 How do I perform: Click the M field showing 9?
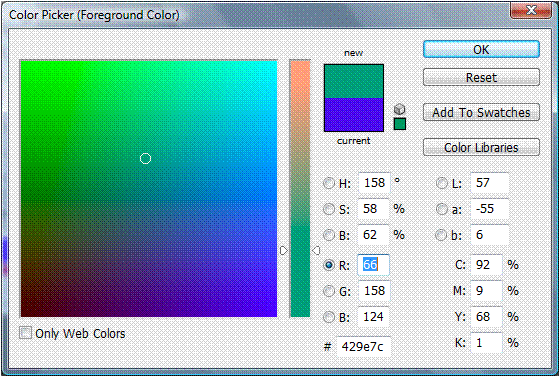tap(486, 291)
